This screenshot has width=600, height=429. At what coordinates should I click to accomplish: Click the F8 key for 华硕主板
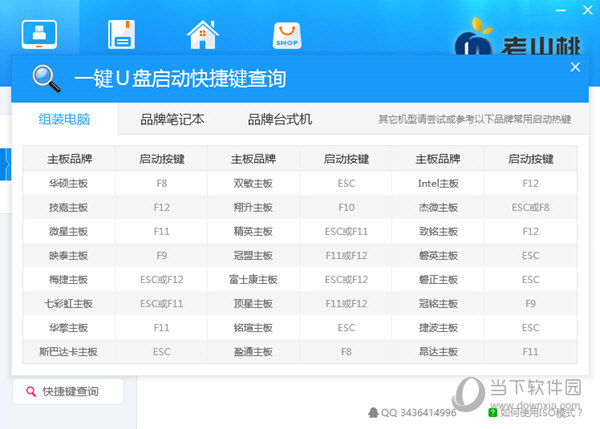pyautogui.click(x=161, y=183)
